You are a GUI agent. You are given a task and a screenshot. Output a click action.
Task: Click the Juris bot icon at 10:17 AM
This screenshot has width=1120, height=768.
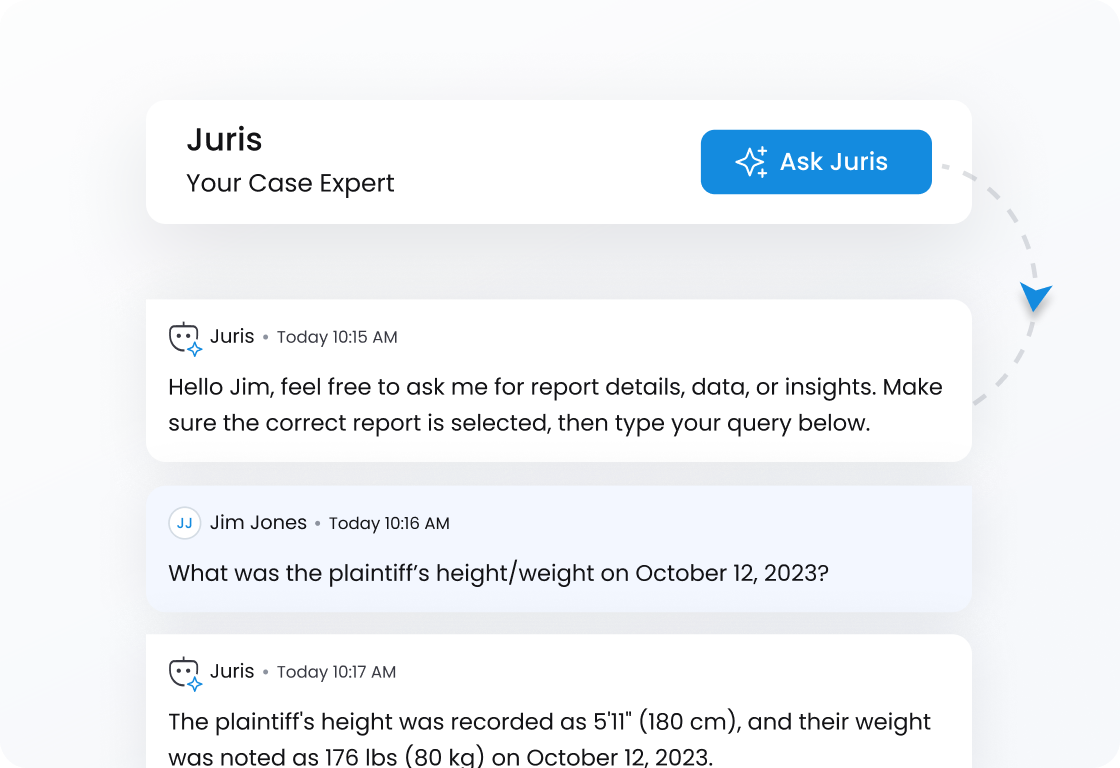(185, 674)
